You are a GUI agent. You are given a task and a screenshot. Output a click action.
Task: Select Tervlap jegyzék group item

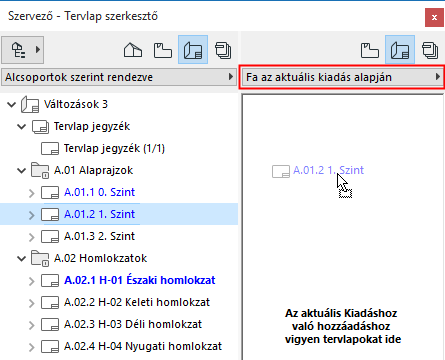[x=92, y=126]
